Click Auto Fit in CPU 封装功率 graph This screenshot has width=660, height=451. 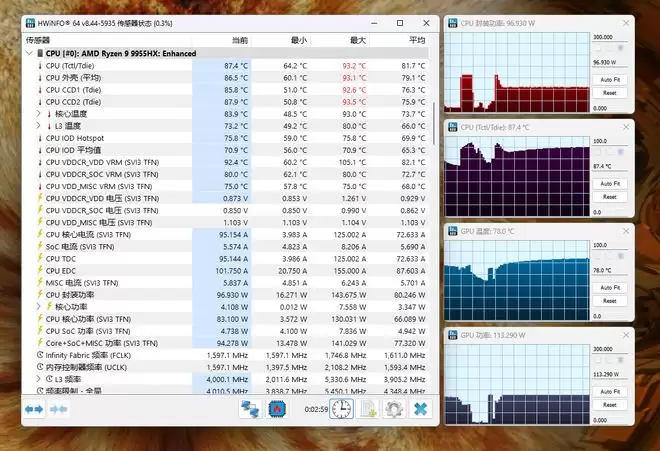[610, 80]
